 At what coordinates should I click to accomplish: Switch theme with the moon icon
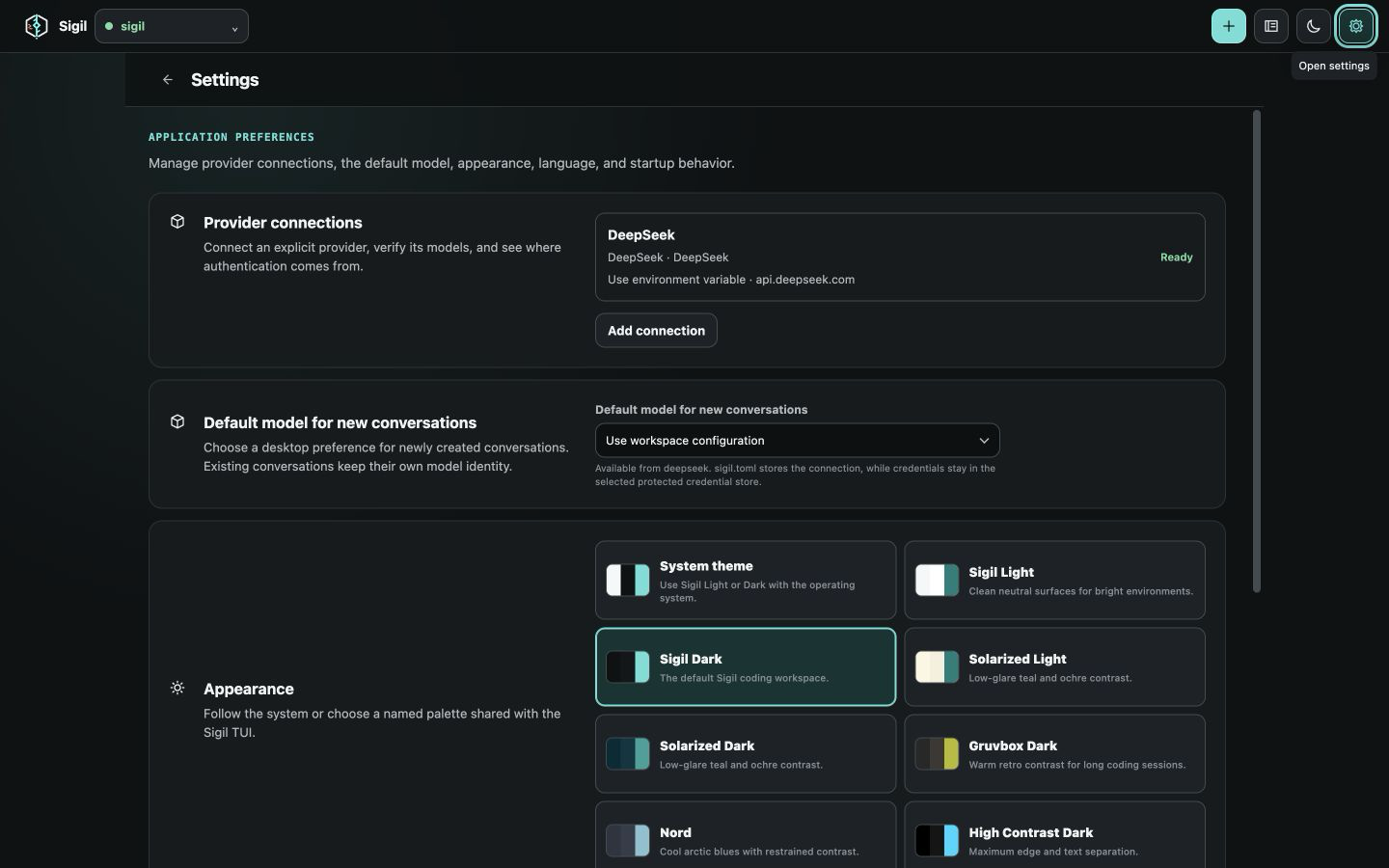coord(1314,26)
